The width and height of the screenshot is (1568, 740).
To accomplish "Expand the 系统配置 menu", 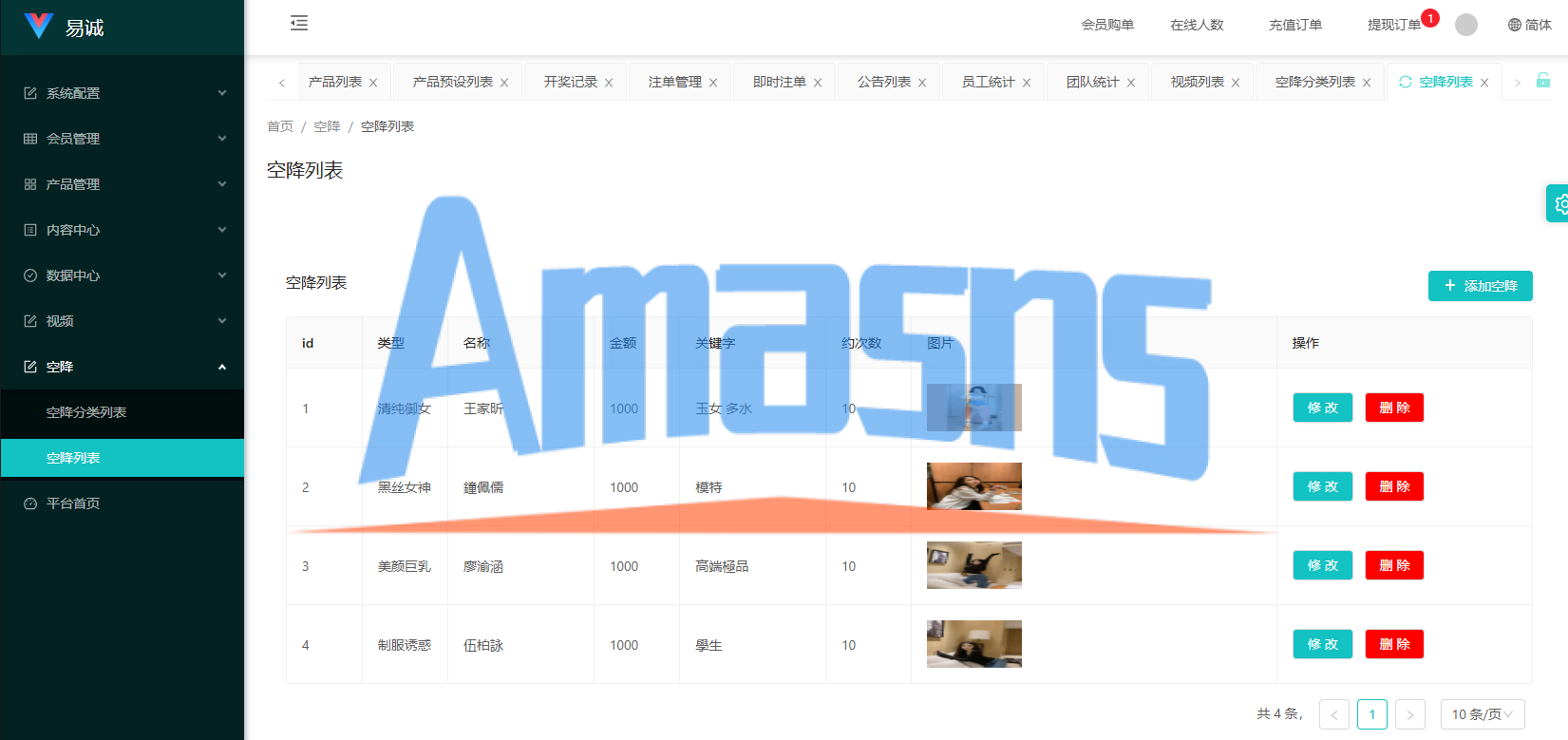I will pos(123,93).
